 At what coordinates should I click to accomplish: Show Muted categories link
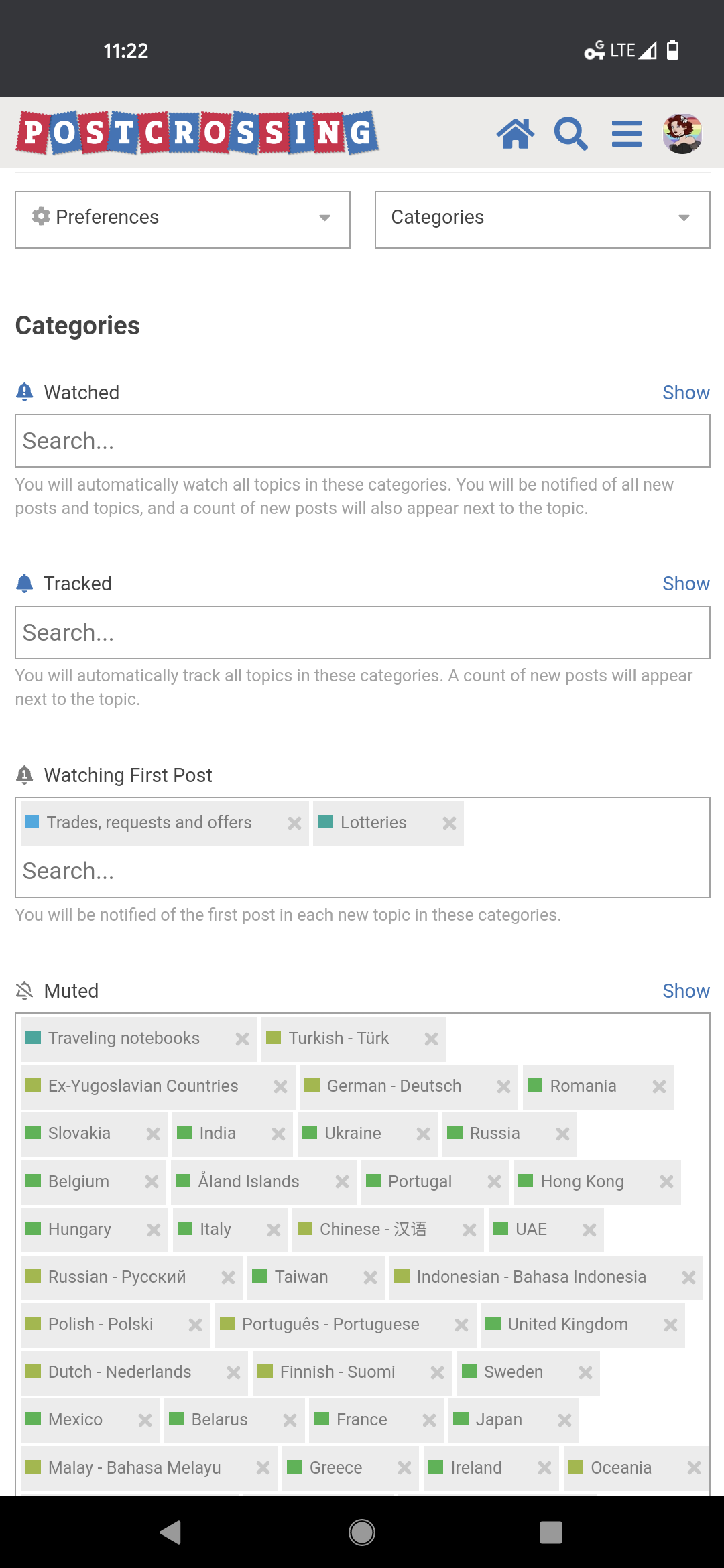click(x=686, y=991)
